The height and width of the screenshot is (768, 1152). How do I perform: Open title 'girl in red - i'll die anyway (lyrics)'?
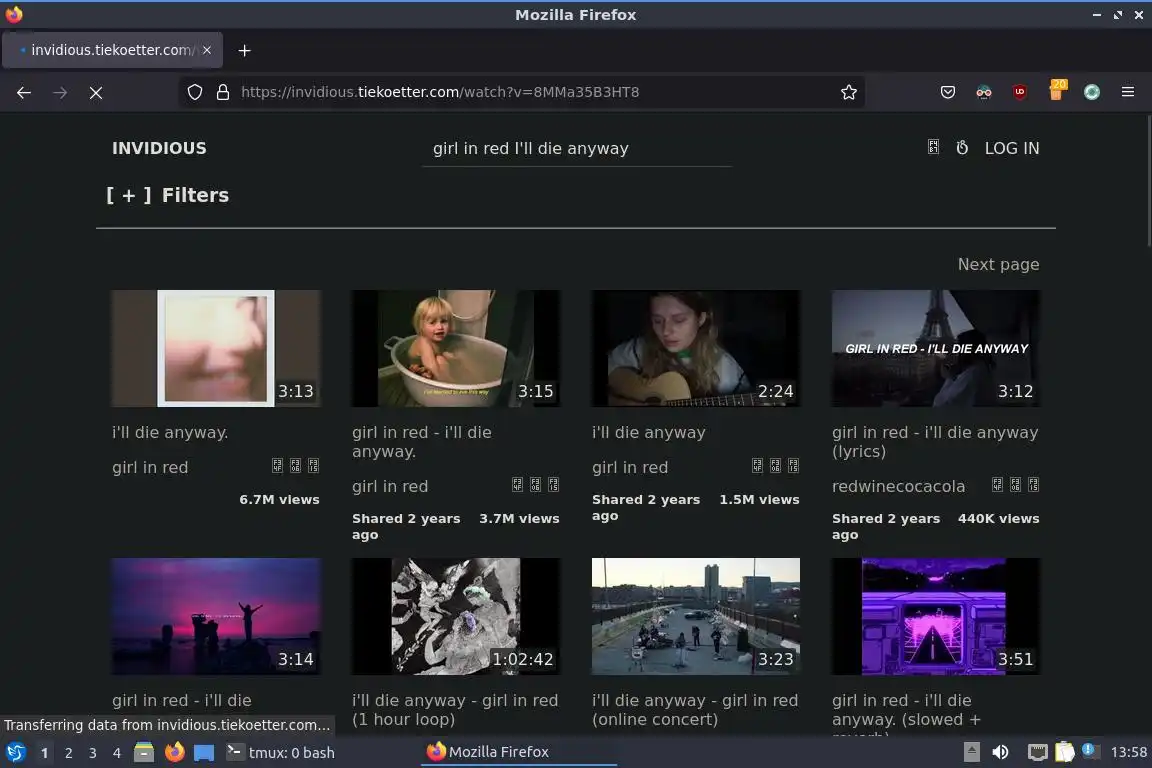pyautogui.click(x=935, y=442)
